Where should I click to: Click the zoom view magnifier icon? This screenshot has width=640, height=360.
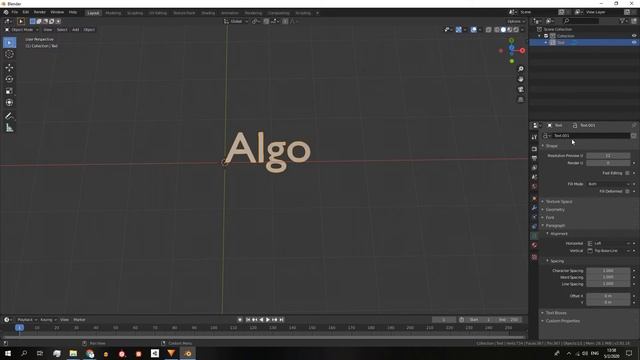tap(520, 69)
